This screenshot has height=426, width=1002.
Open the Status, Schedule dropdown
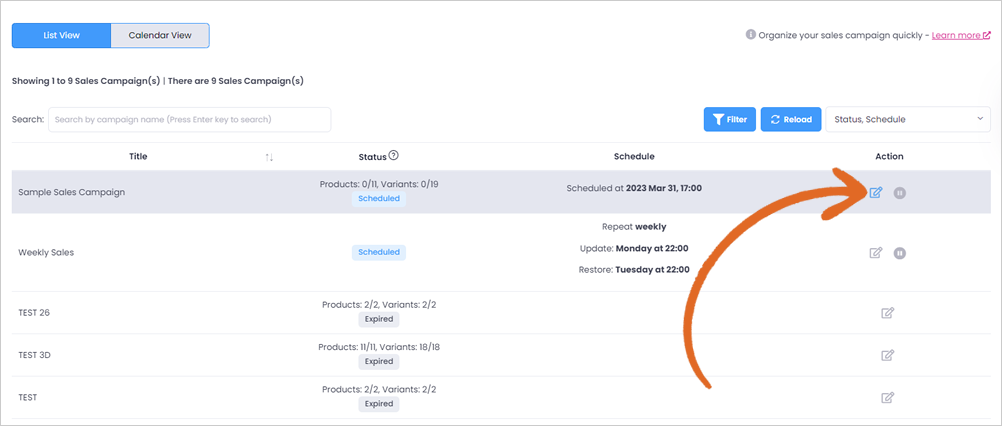pos(908,119)
